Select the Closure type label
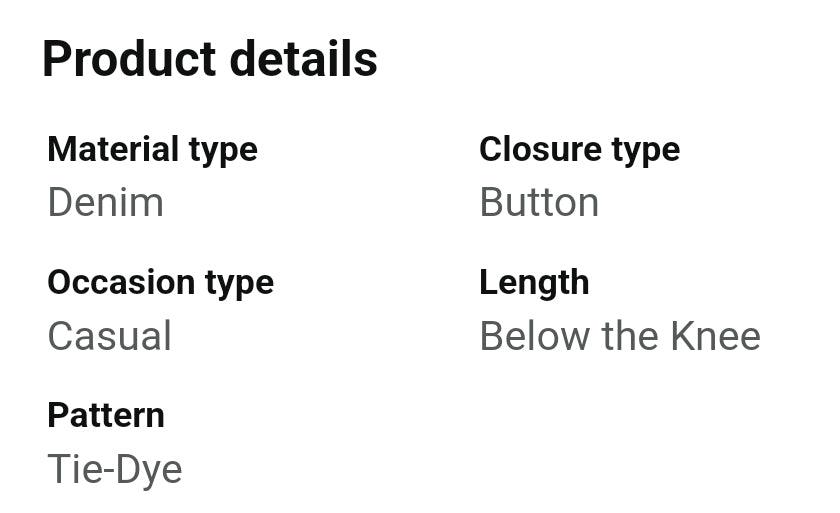 [x=579, y=150]
